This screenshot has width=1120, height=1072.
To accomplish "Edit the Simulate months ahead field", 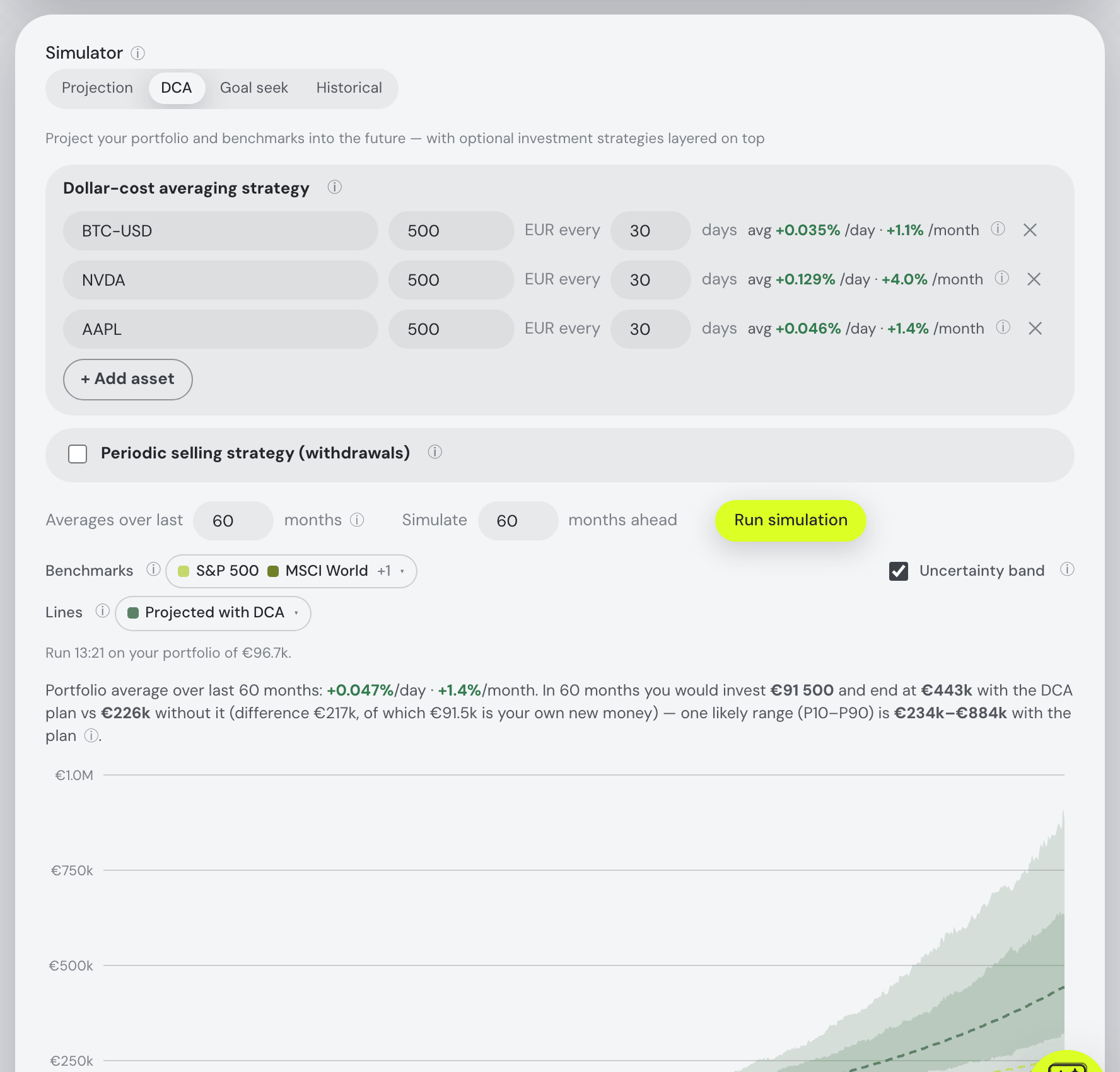I will coord(518,521).
